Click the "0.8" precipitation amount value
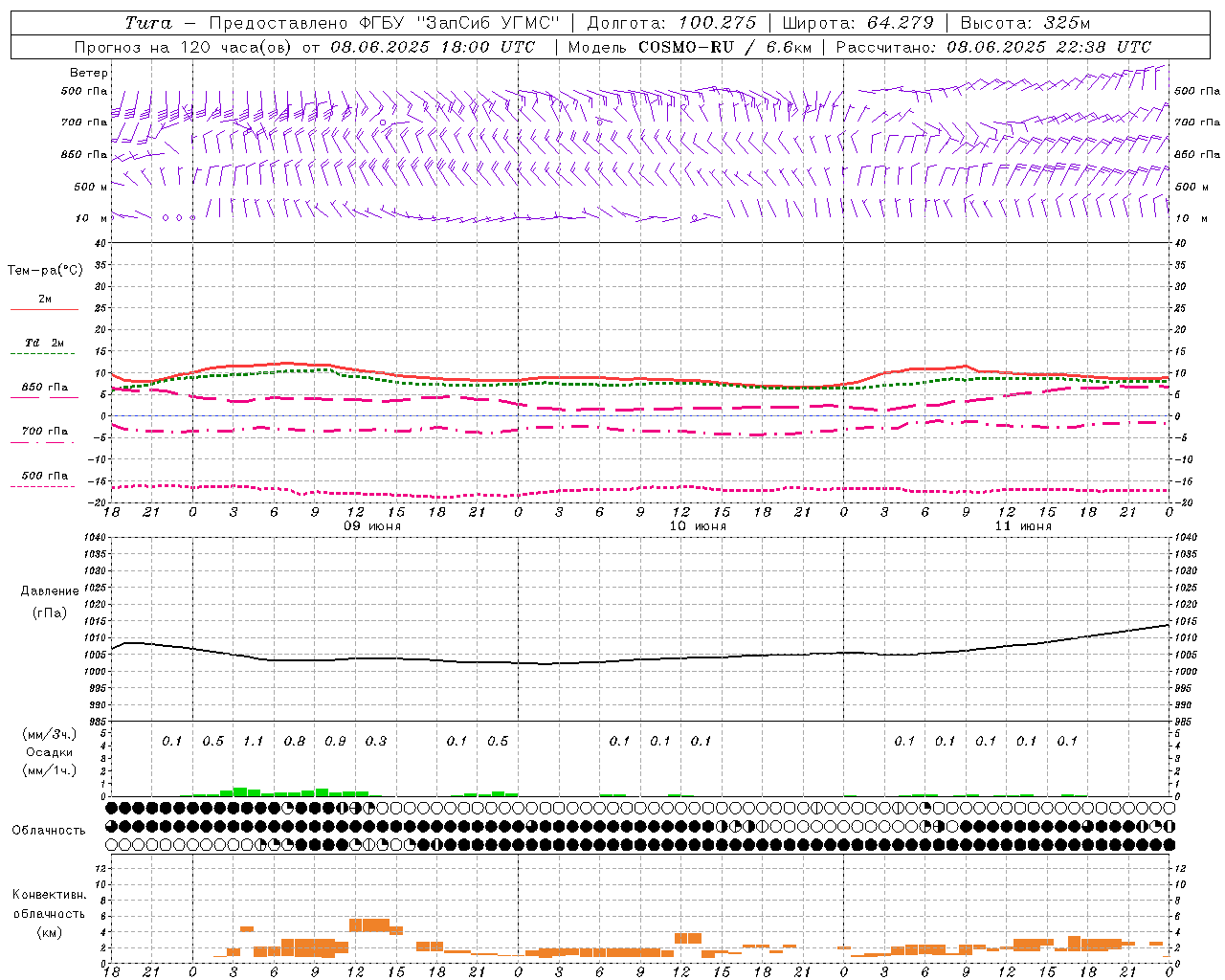The image size is (1225, 980). (x=295, y=742)
